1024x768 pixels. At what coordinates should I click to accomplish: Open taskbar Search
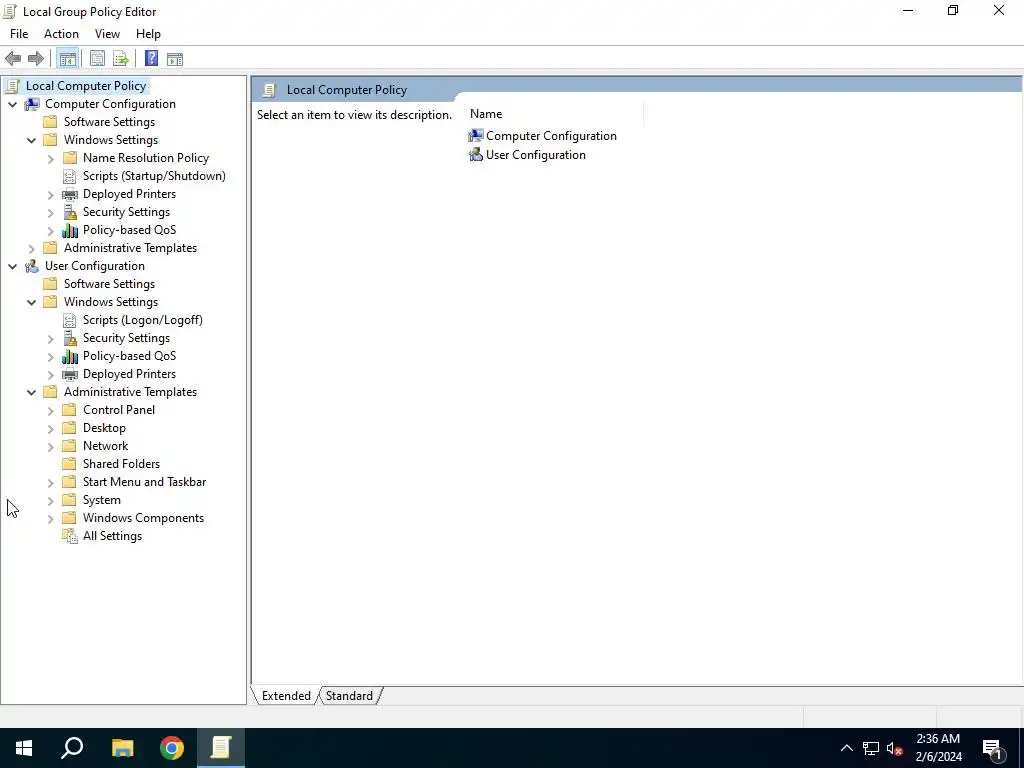(72, 748)
